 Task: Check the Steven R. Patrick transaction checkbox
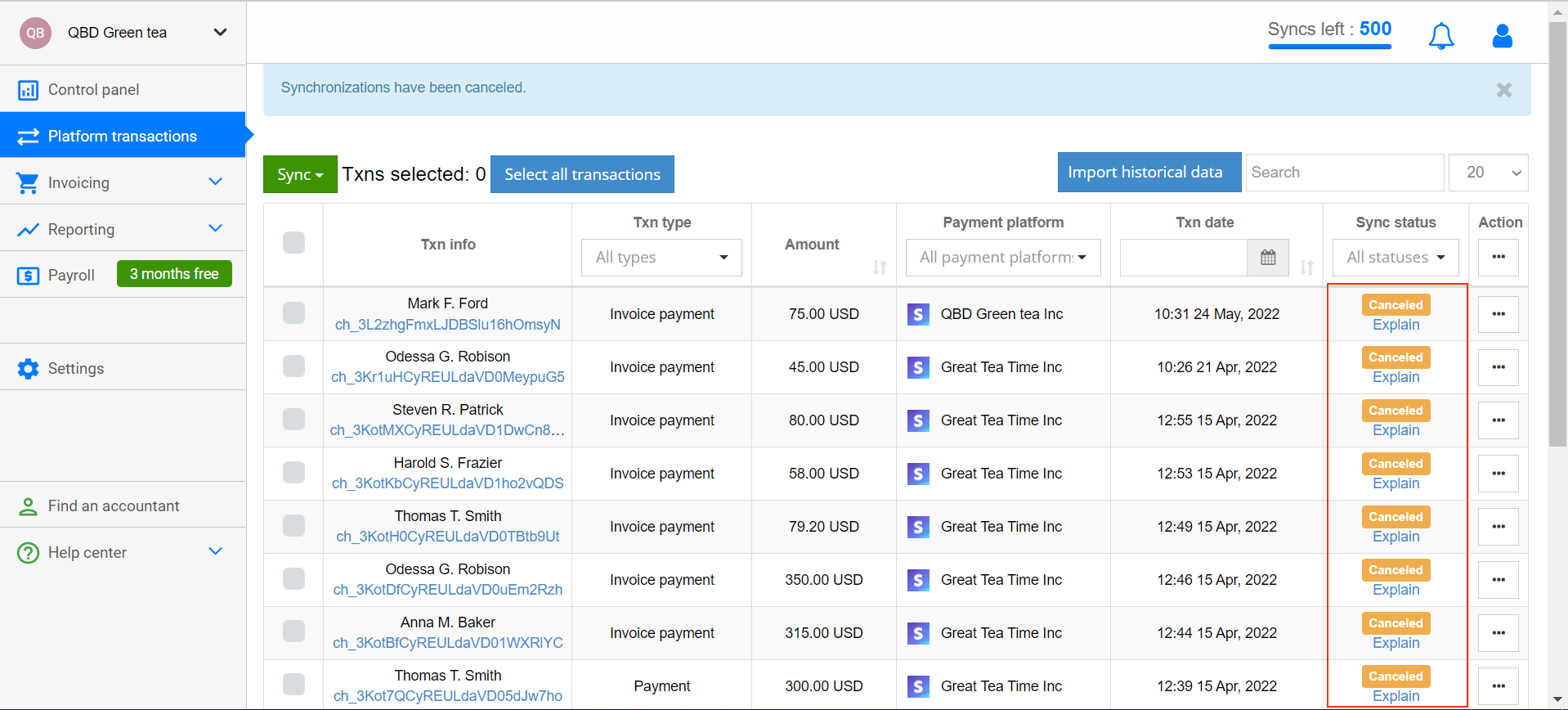[293, 419]
